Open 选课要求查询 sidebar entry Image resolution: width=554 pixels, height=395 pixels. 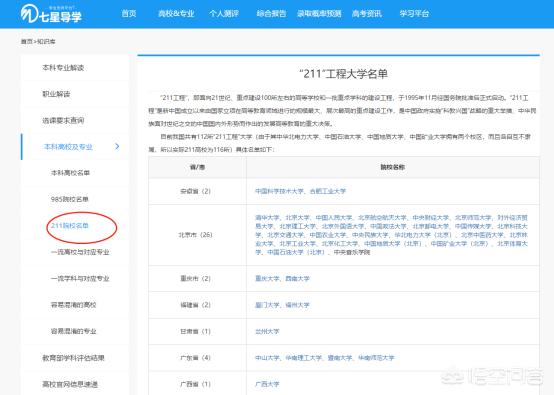point(63,120)
